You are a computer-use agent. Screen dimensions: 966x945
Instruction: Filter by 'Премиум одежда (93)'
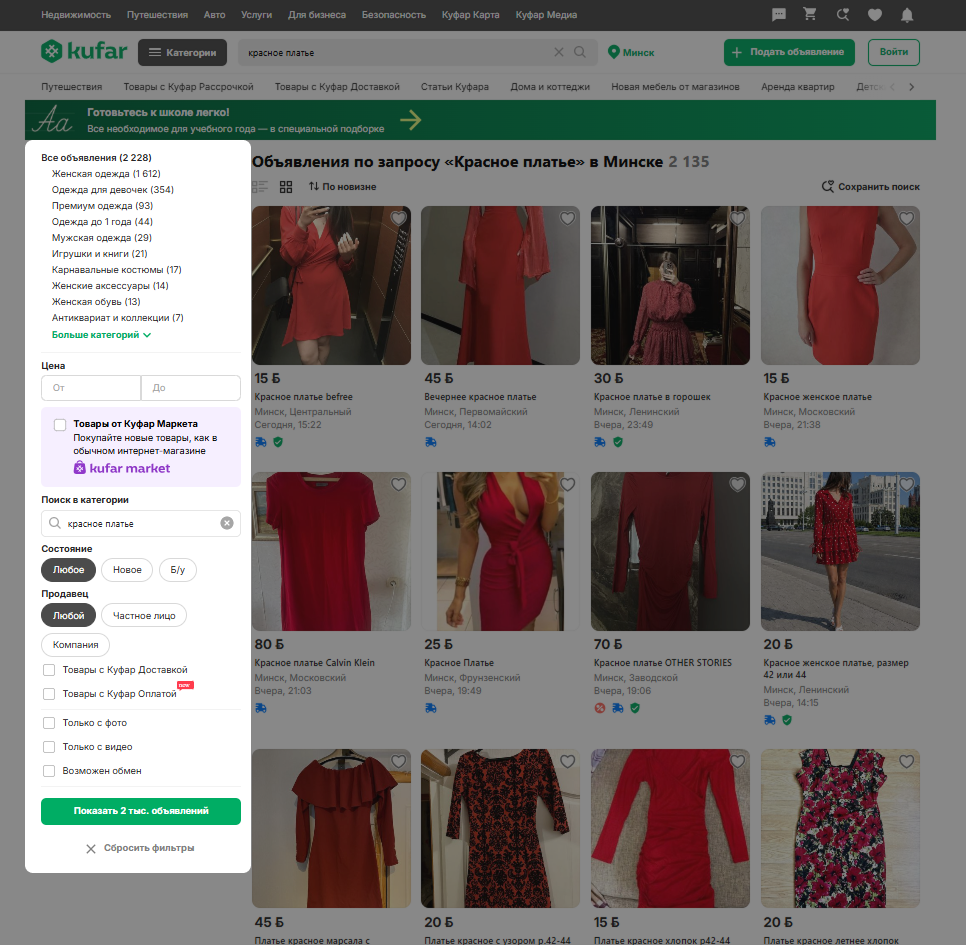[102, 206]
